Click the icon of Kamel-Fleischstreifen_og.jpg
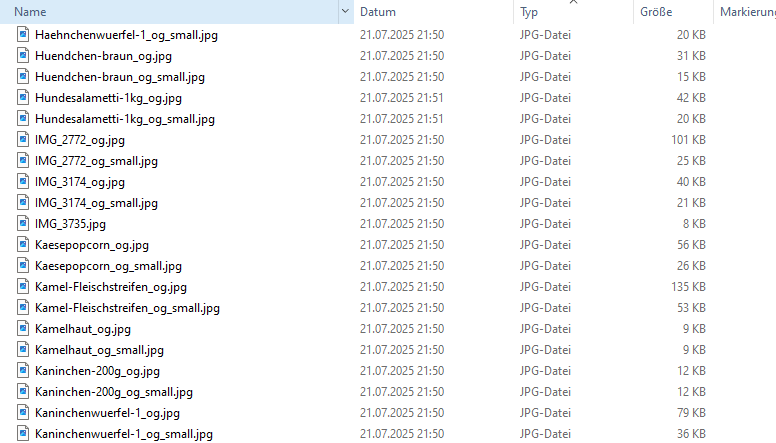This screenshot has height=443, width=776. pos(23,286)
